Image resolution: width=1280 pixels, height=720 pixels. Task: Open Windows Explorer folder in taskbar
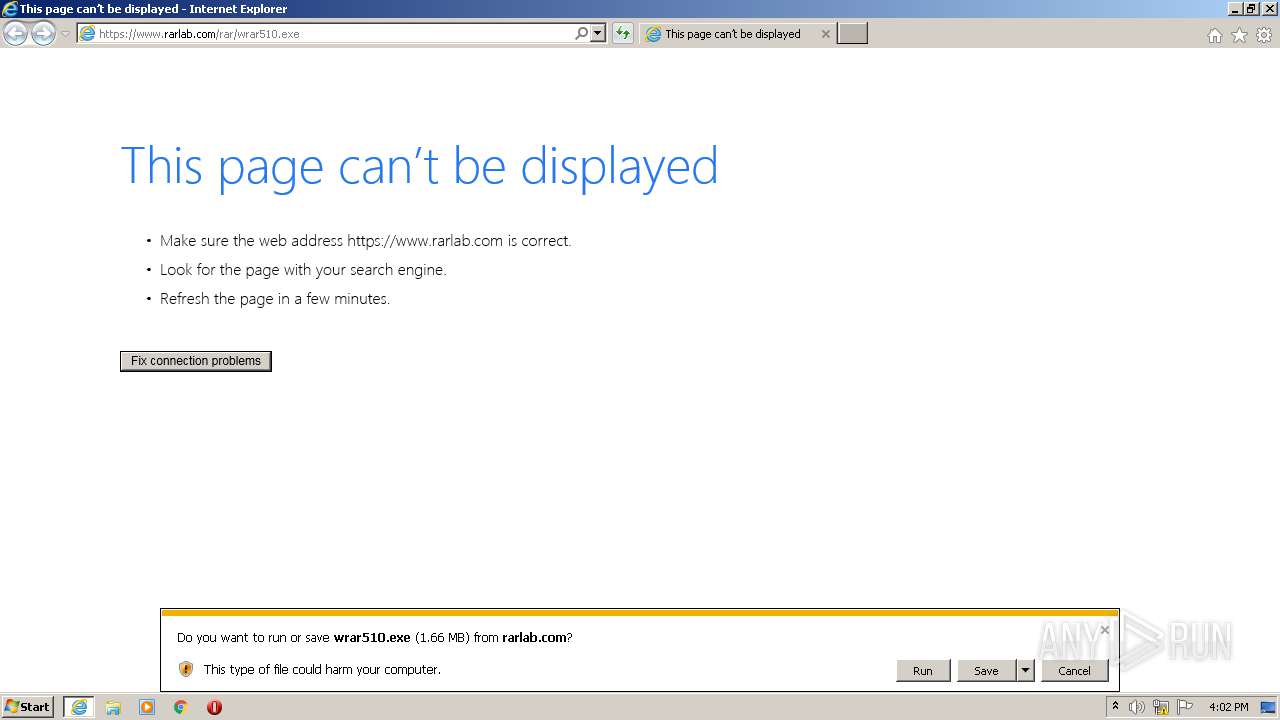113,707
